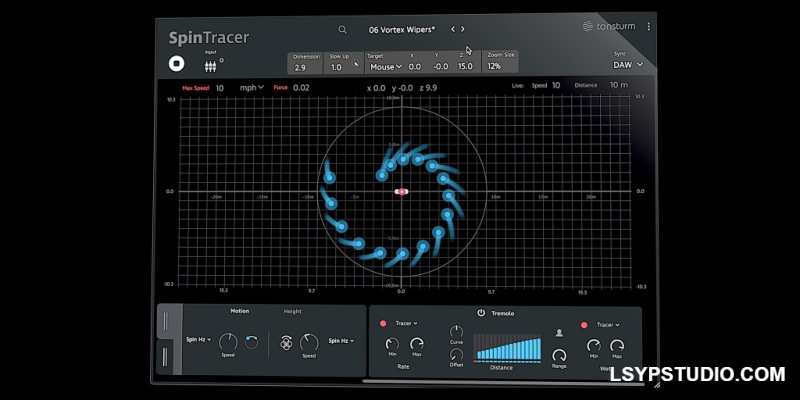Screen dimensions: 800x400
Task: Click the Offset knob
Action: 456,355
